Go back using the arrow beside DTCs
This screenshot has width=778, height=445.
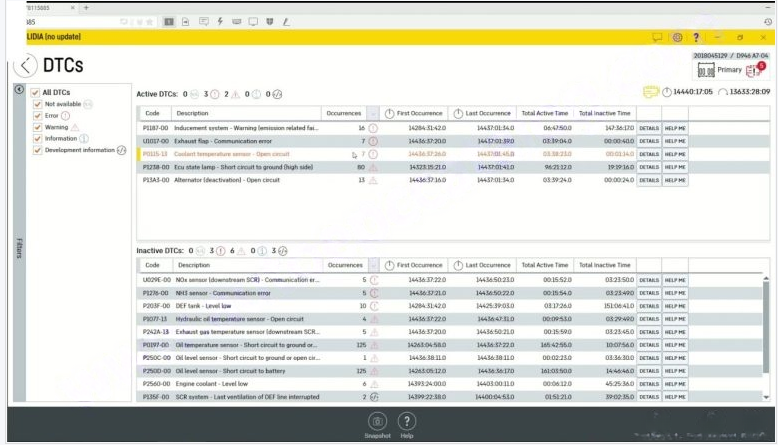[x=25, y=65]
